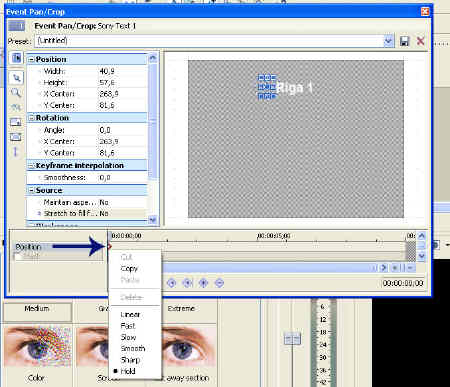Click the red keyframe diamond at timeline start
The height and width of the screenshot is (387, 450).
109,246
